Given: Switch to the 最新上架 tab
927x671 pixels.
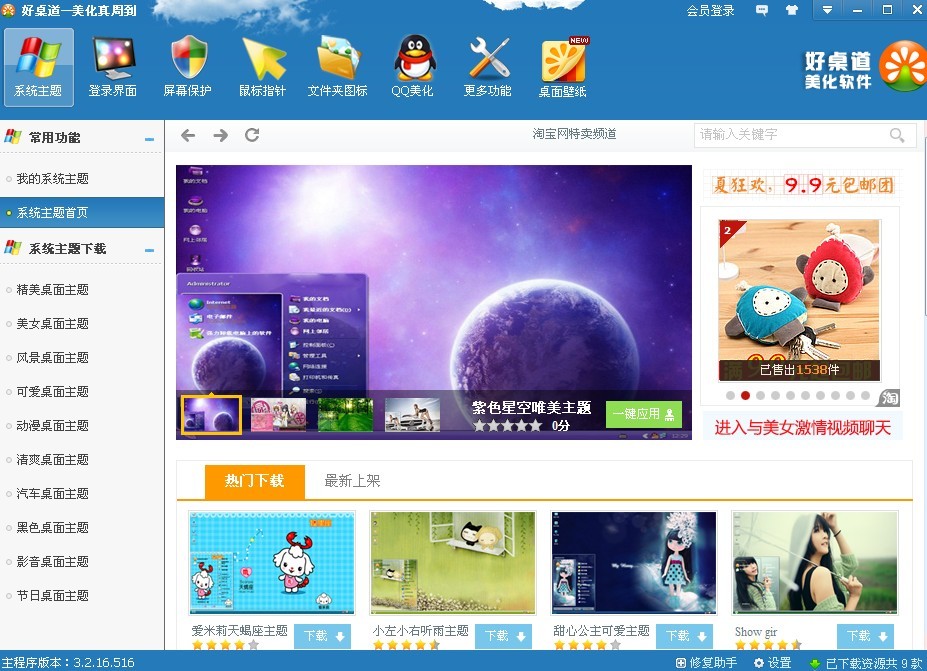Looking at the screenshot, I should (x=352, y=481).
